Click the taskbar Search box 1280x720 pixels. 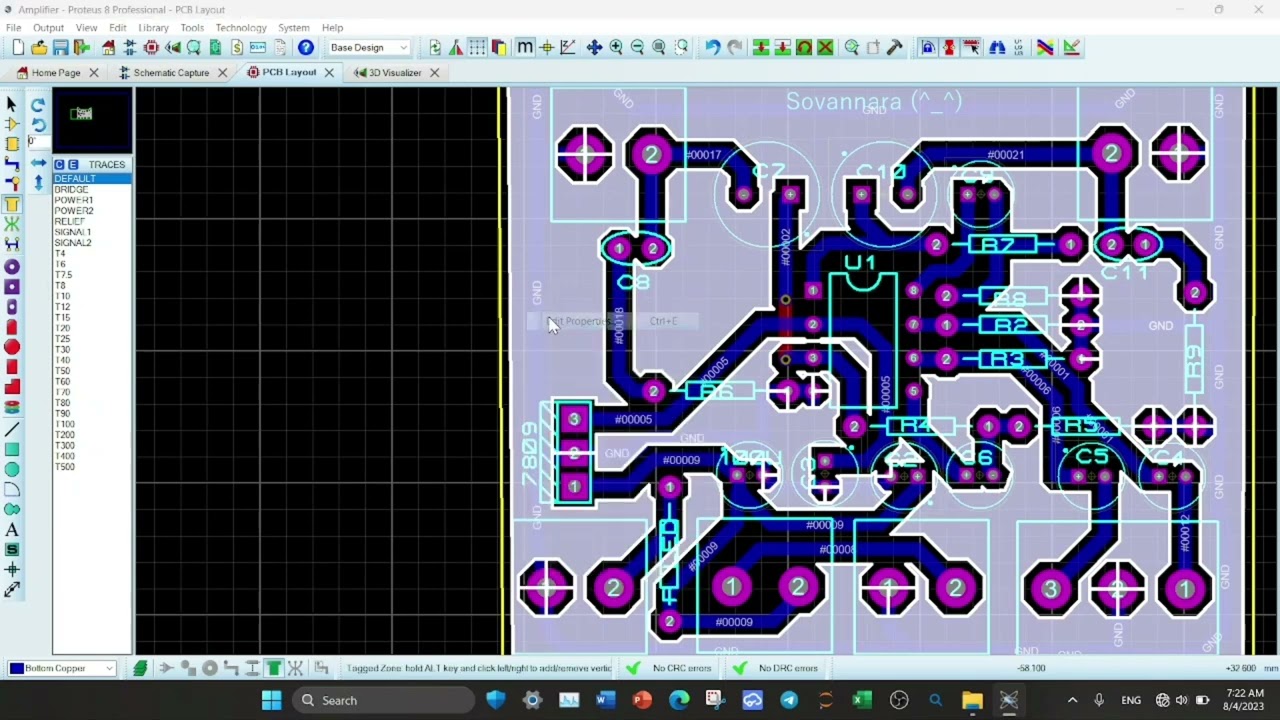(385, 700)
